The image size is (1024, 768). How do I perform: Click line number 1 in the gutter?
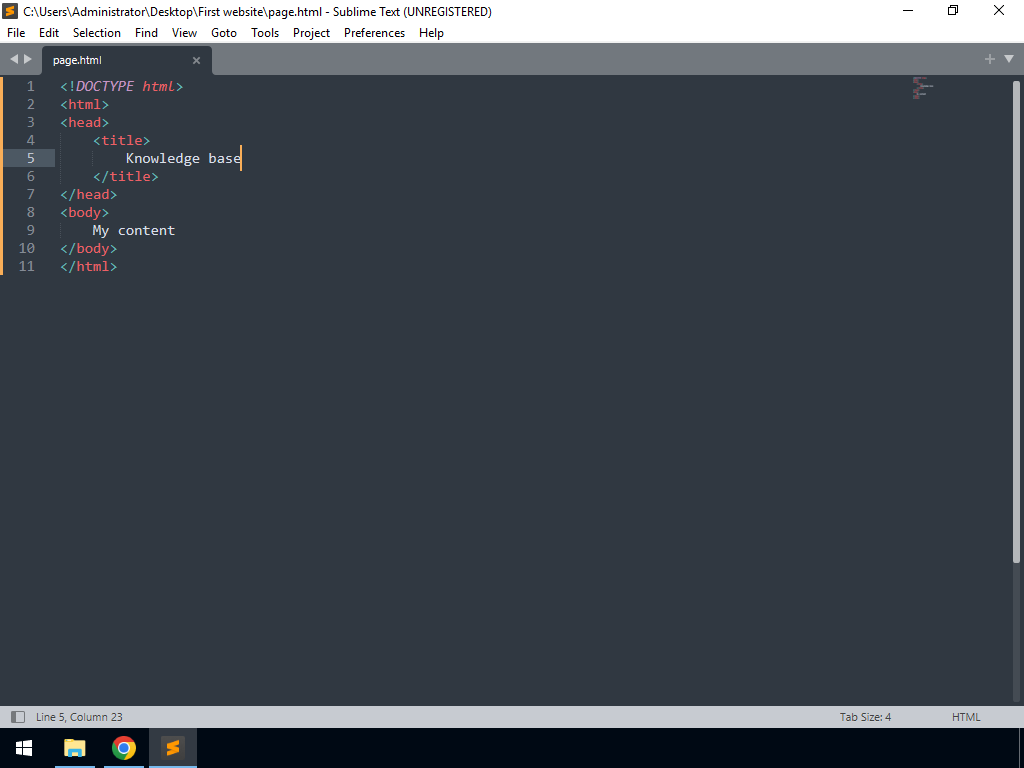[x=30, y=86]
